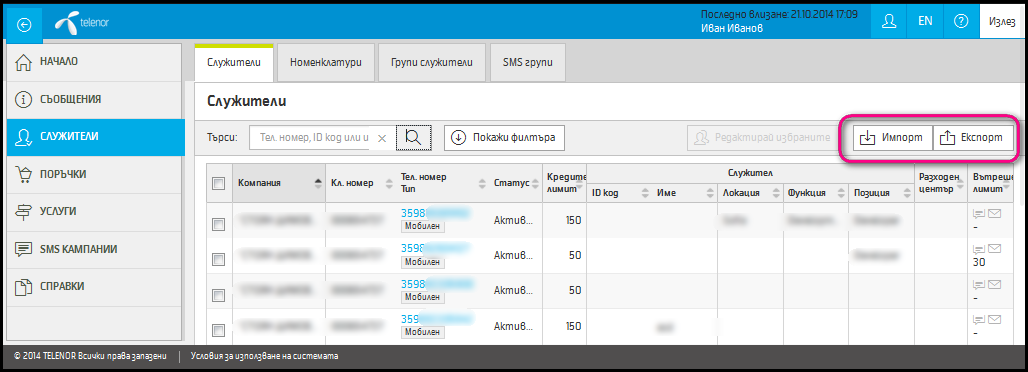Switch to the Номенклатури tab

coord(326,63)
